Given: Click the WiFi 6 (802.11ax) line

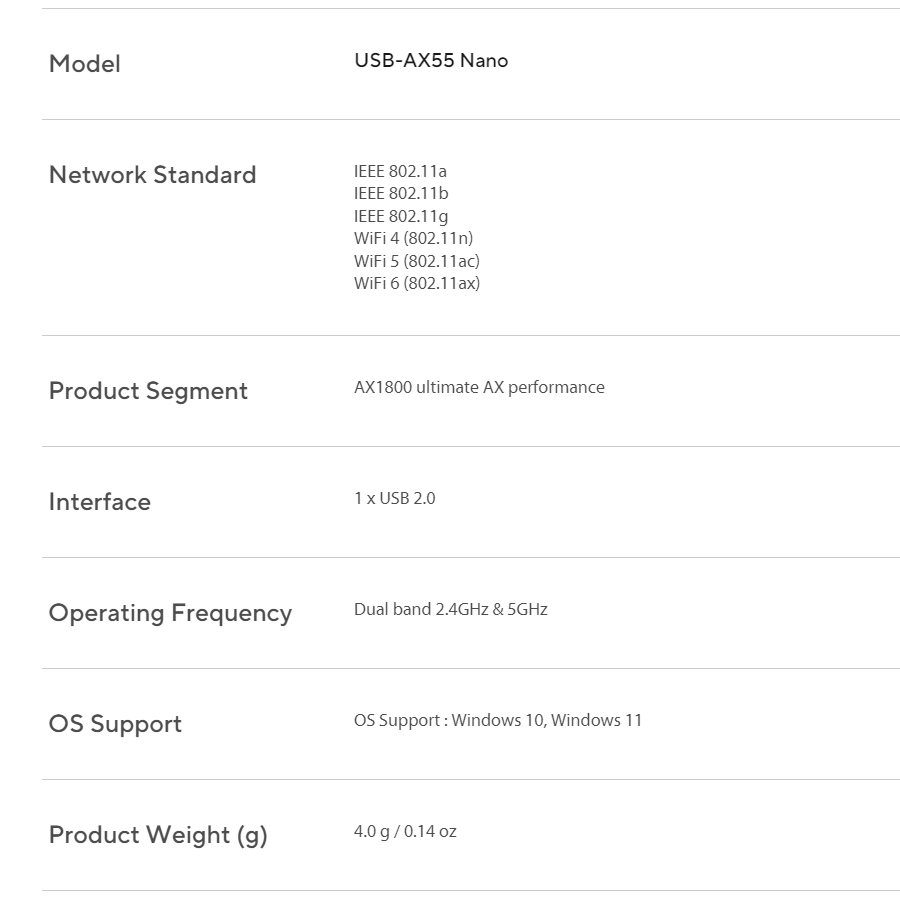Looking at the screenshot, I should tap(416, 283).
